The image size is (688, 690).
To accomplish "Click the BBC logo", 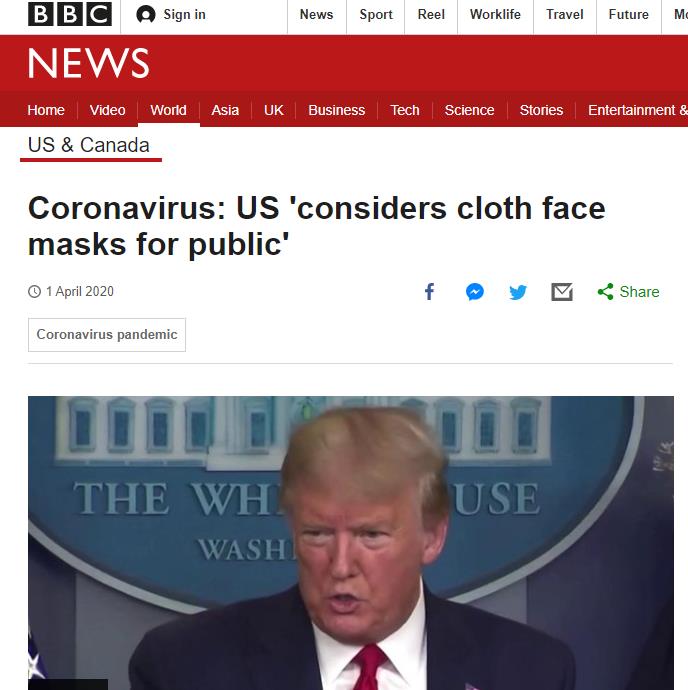I will (70, 14).
